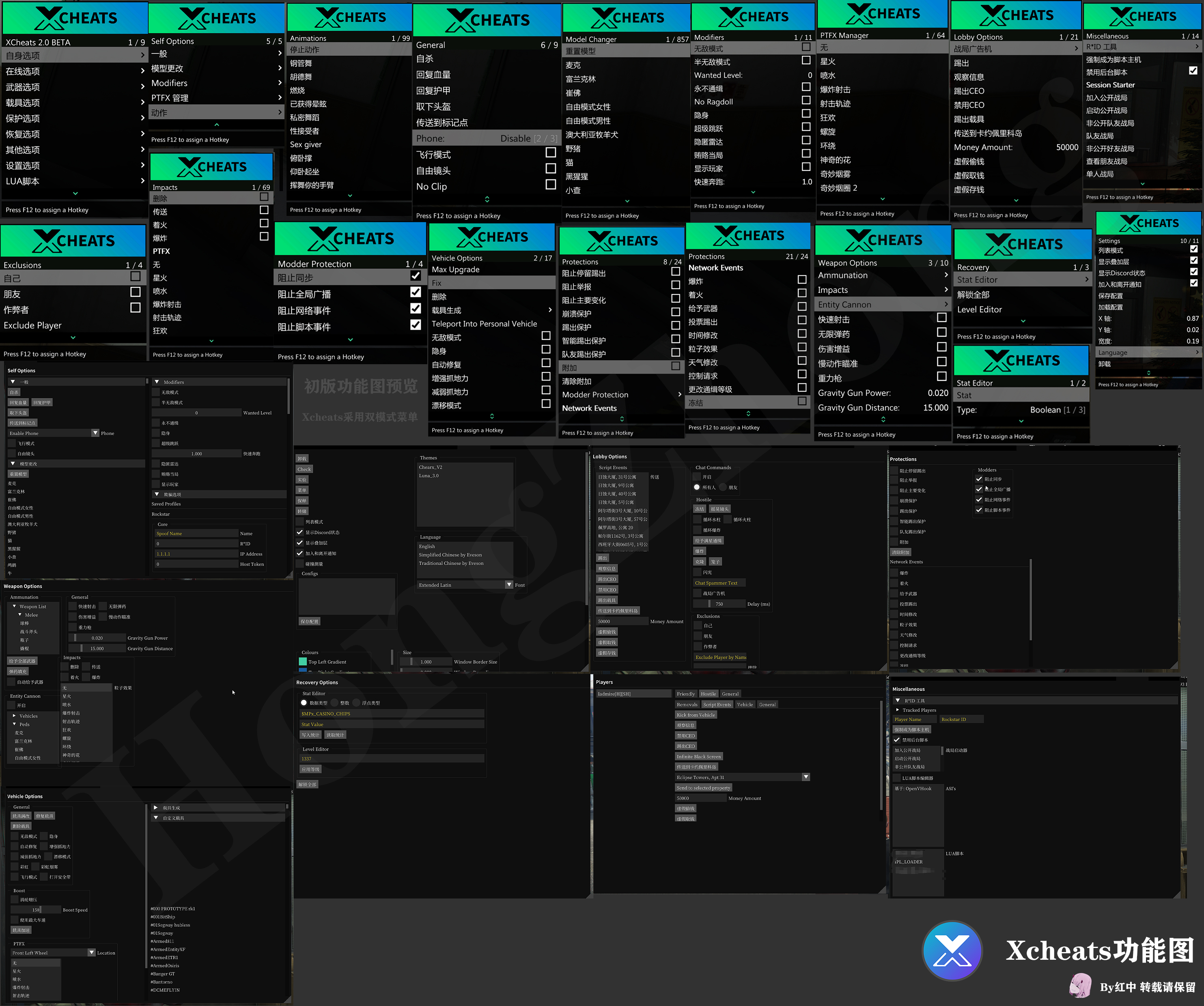Expand the Vehicles node under Entity Cannon
Viewport: 1204px width, 1006px height.
click(x=14, y=716)
